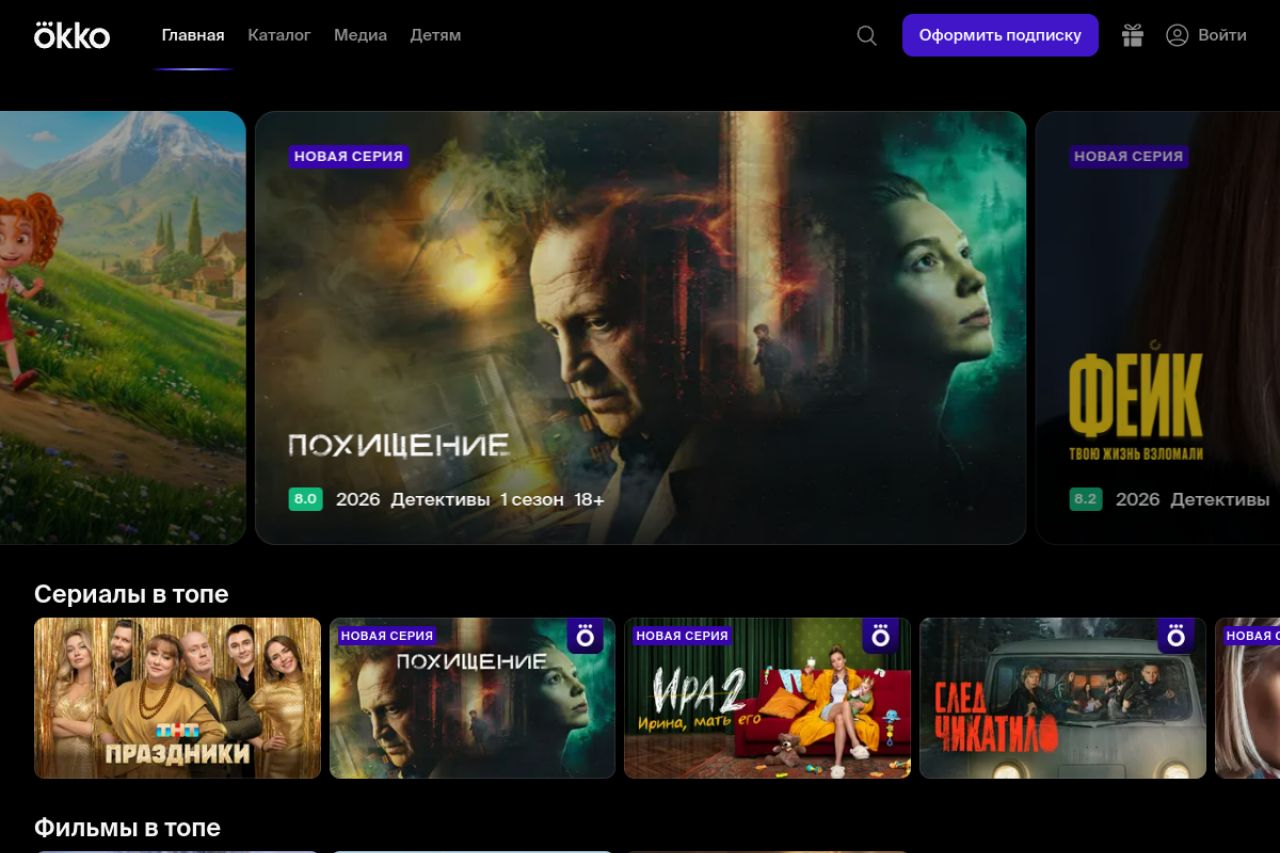Click the 18+ age rating text
The width and height of the screenshot is (1280, 853).
(x=589, y=499)
